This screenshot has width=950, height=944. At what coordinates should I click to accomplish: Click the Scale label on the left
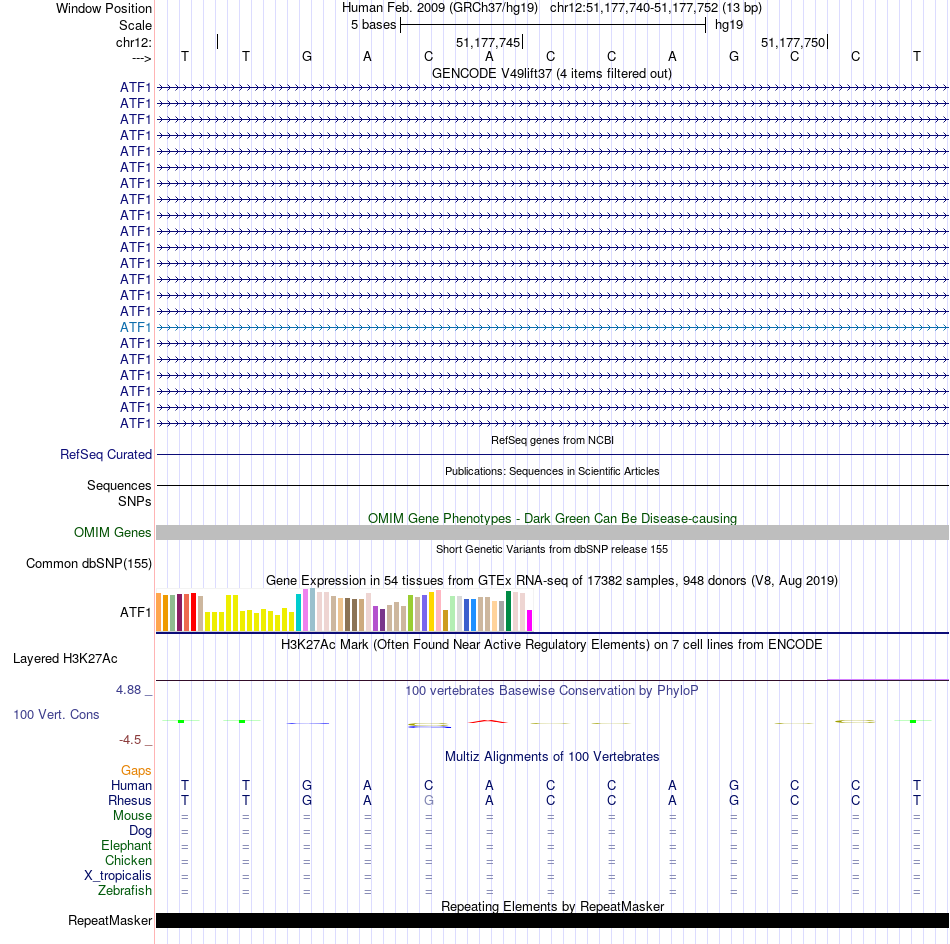point(135,25)
